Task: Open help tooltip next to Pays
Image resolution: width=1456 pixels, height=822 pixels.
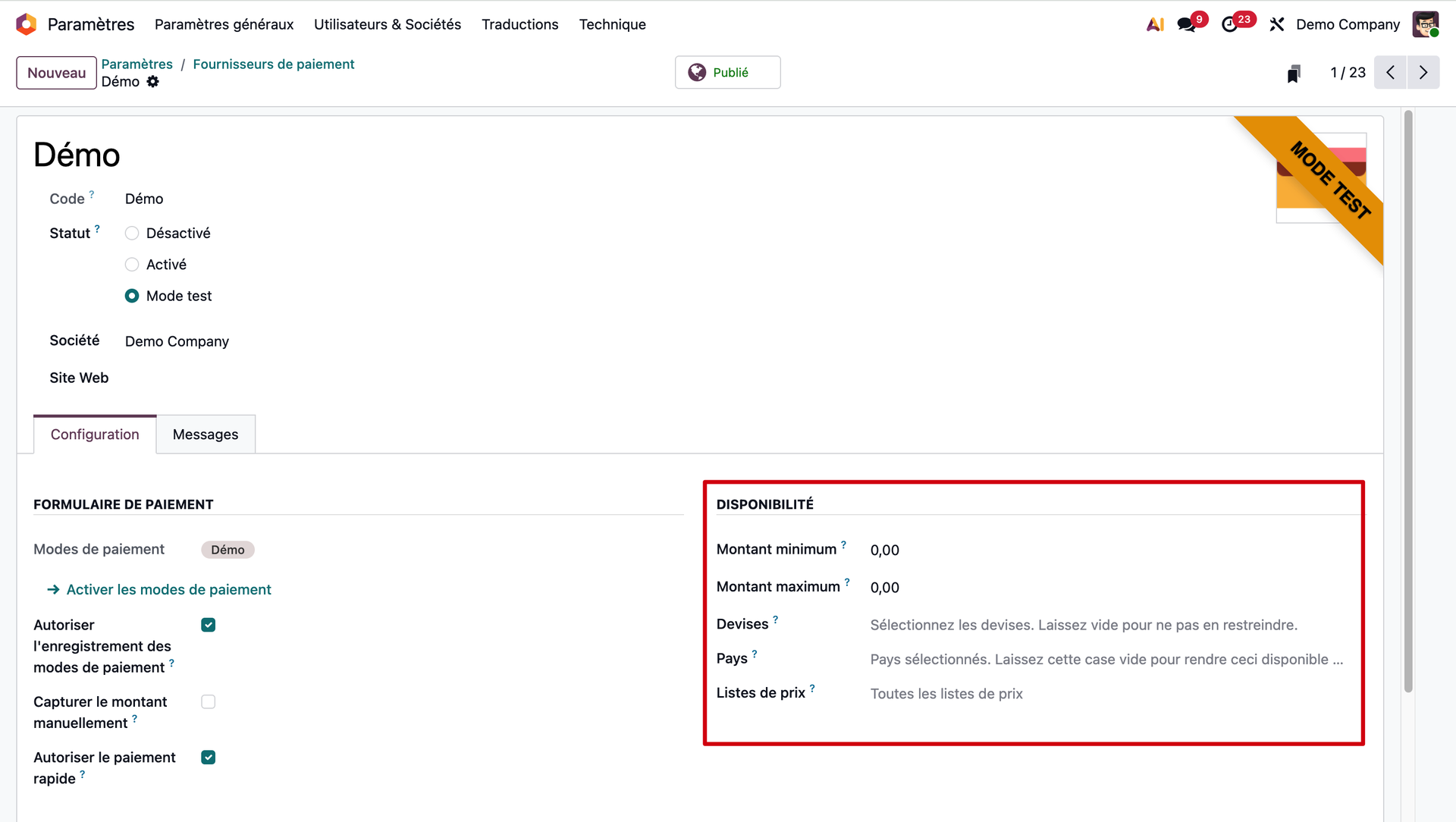Action: click(755, 654)
